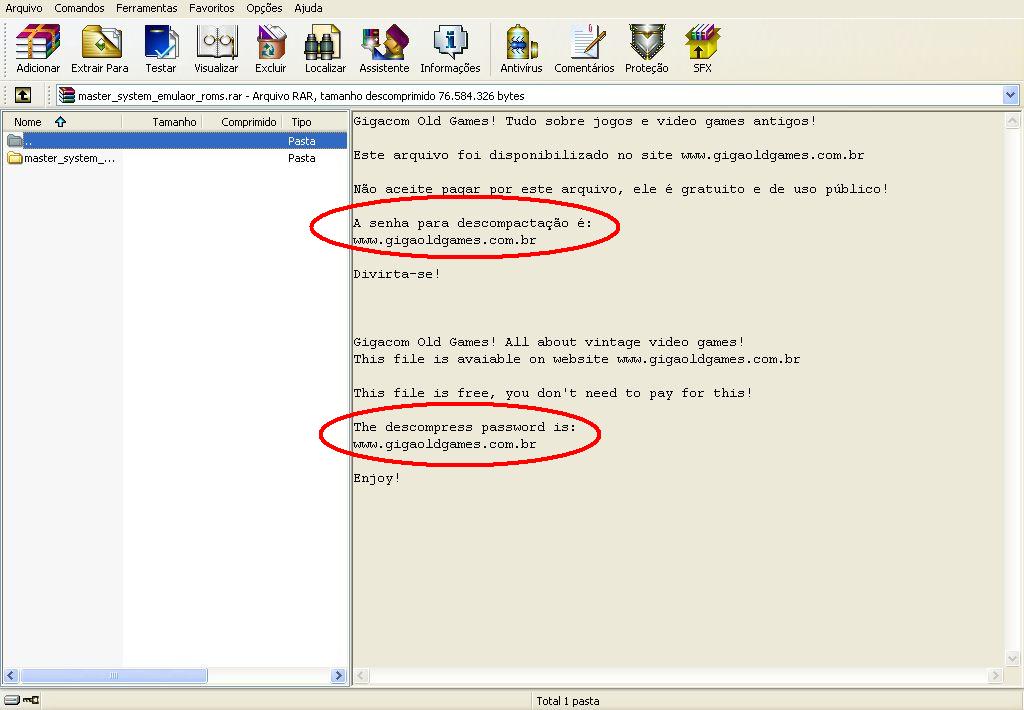Expand the archive path dropdown
This screenshot has height=710, width=1024.
click(x=1010, y=96)
